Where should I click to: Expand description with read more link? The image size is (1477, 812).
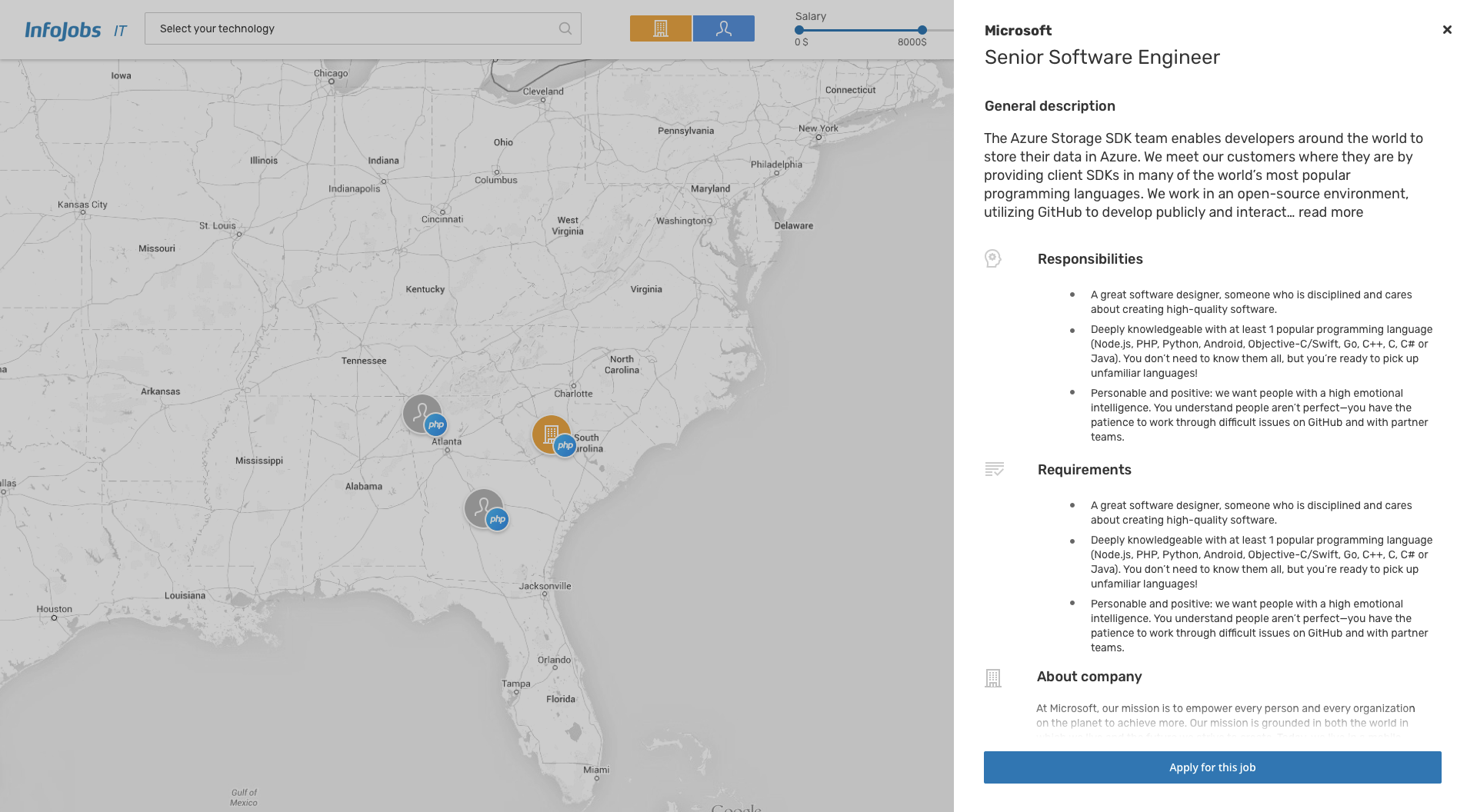coord(1331,212)
